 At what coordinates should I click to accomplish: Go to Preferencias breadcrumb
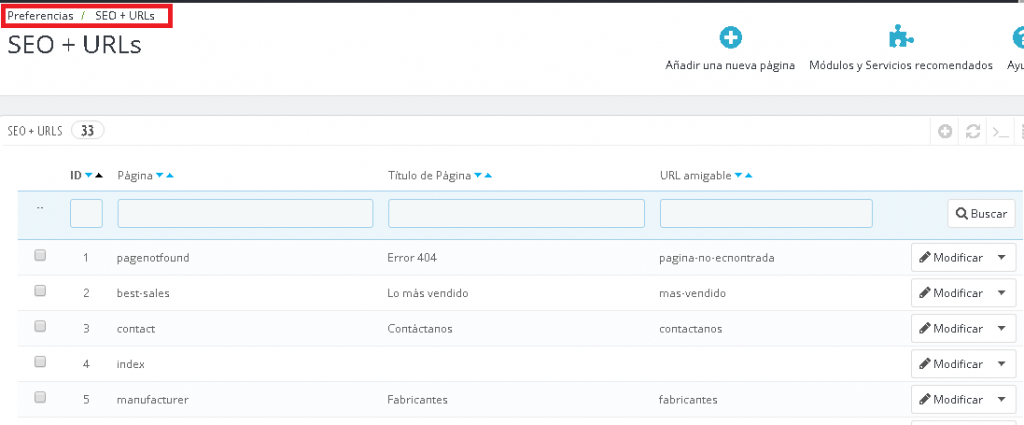[40, 16]
